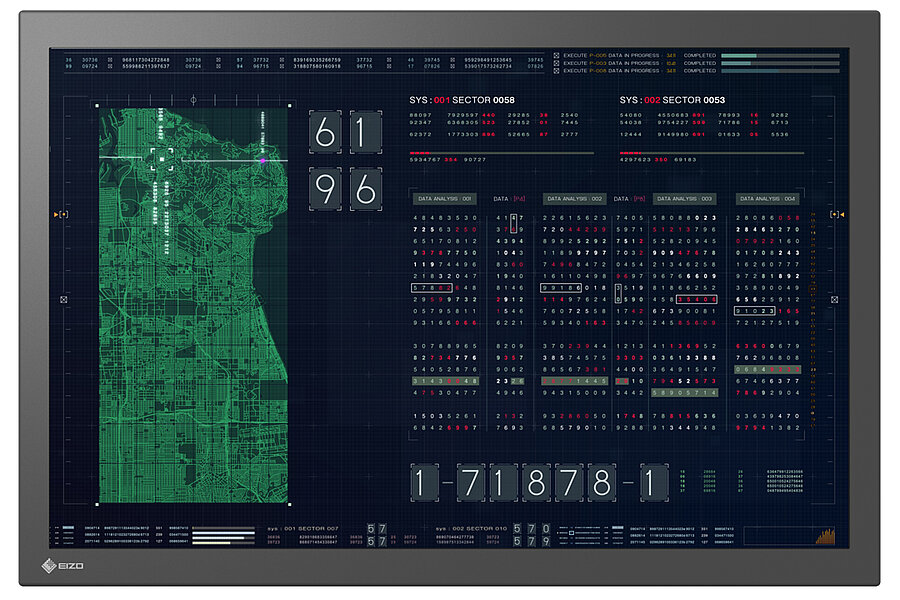900x600 pixels.
Task: Click the orange arrow bracket marker on left edge
Action: 64,215
